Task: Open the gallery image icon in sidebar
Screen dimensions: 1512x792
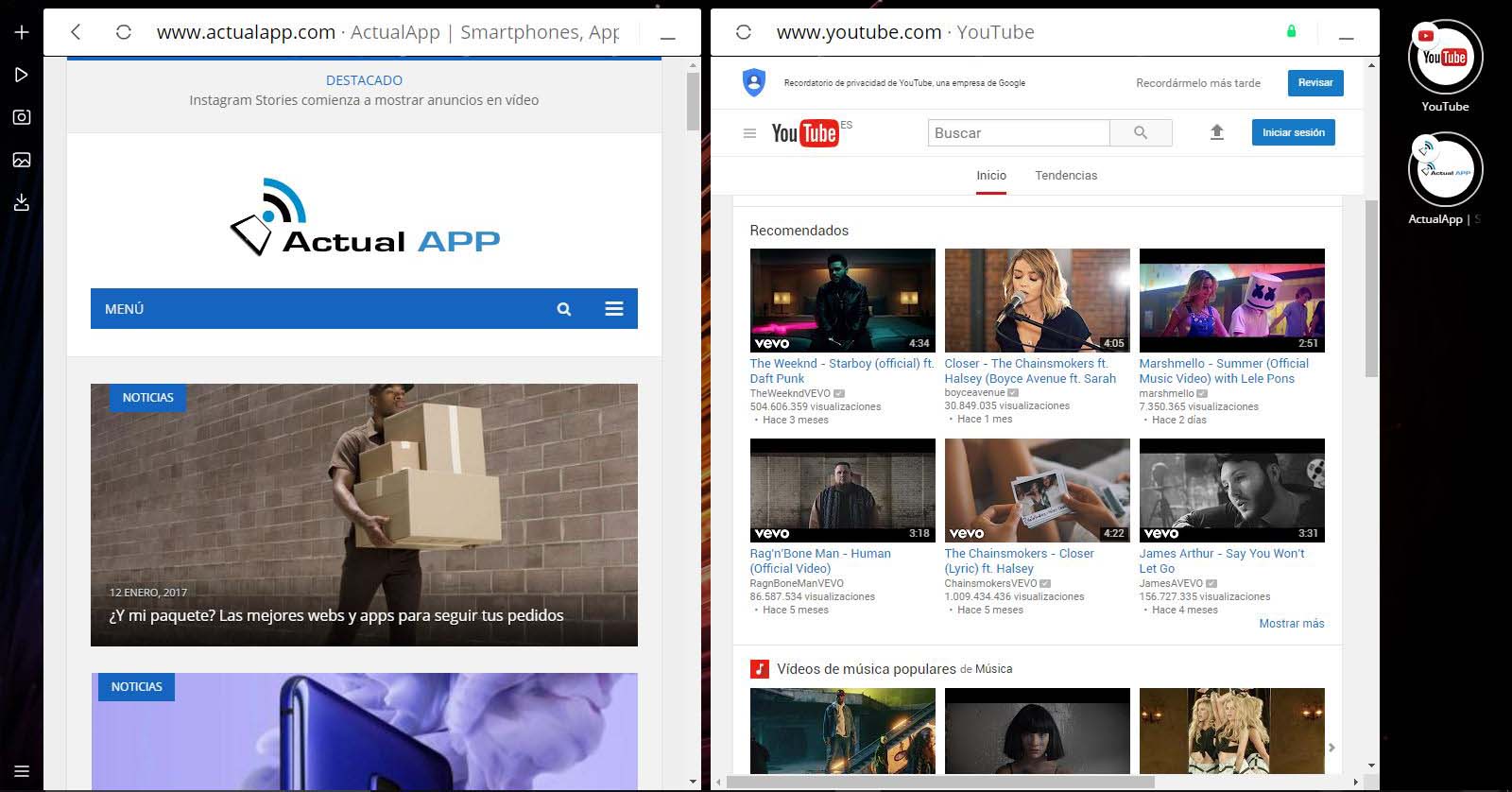Action: click(x=22, y=160)
